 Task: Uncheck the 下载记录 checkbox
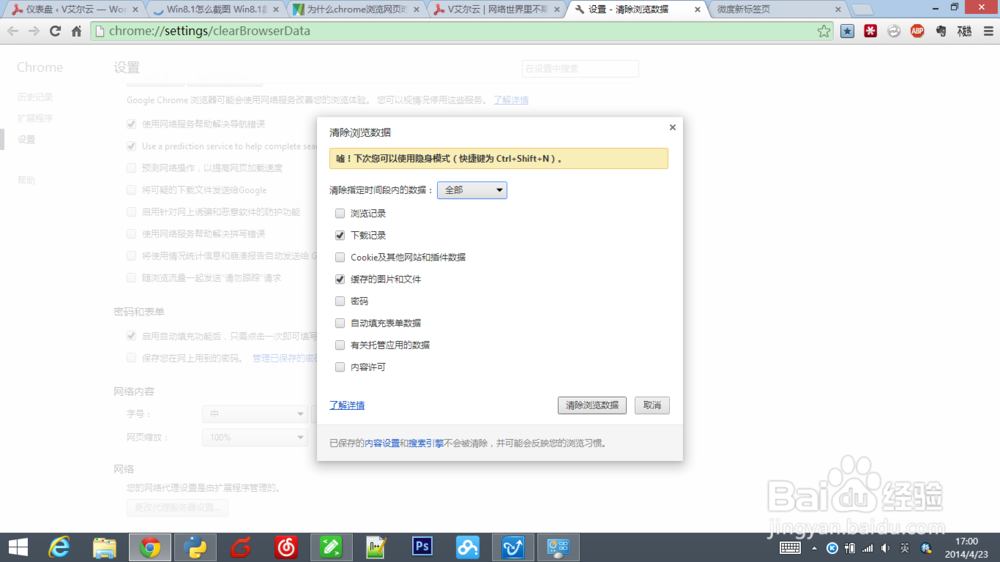click(340, 235)
